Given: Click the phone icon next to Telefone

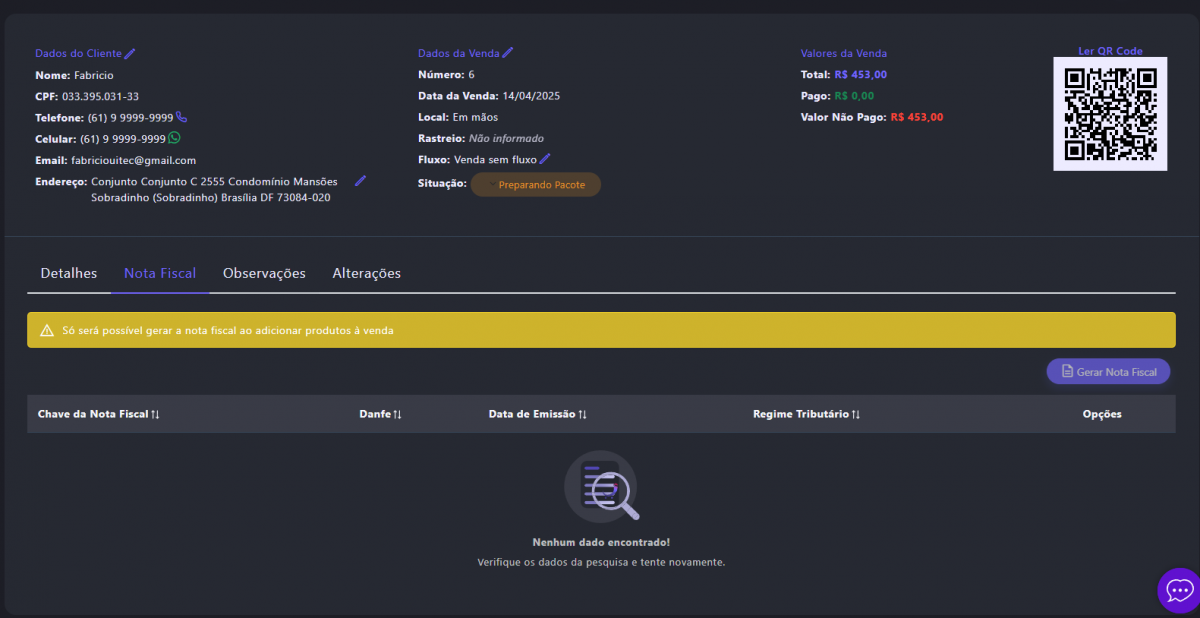Looking at the screenshot, I should click(x=181, y=117).
